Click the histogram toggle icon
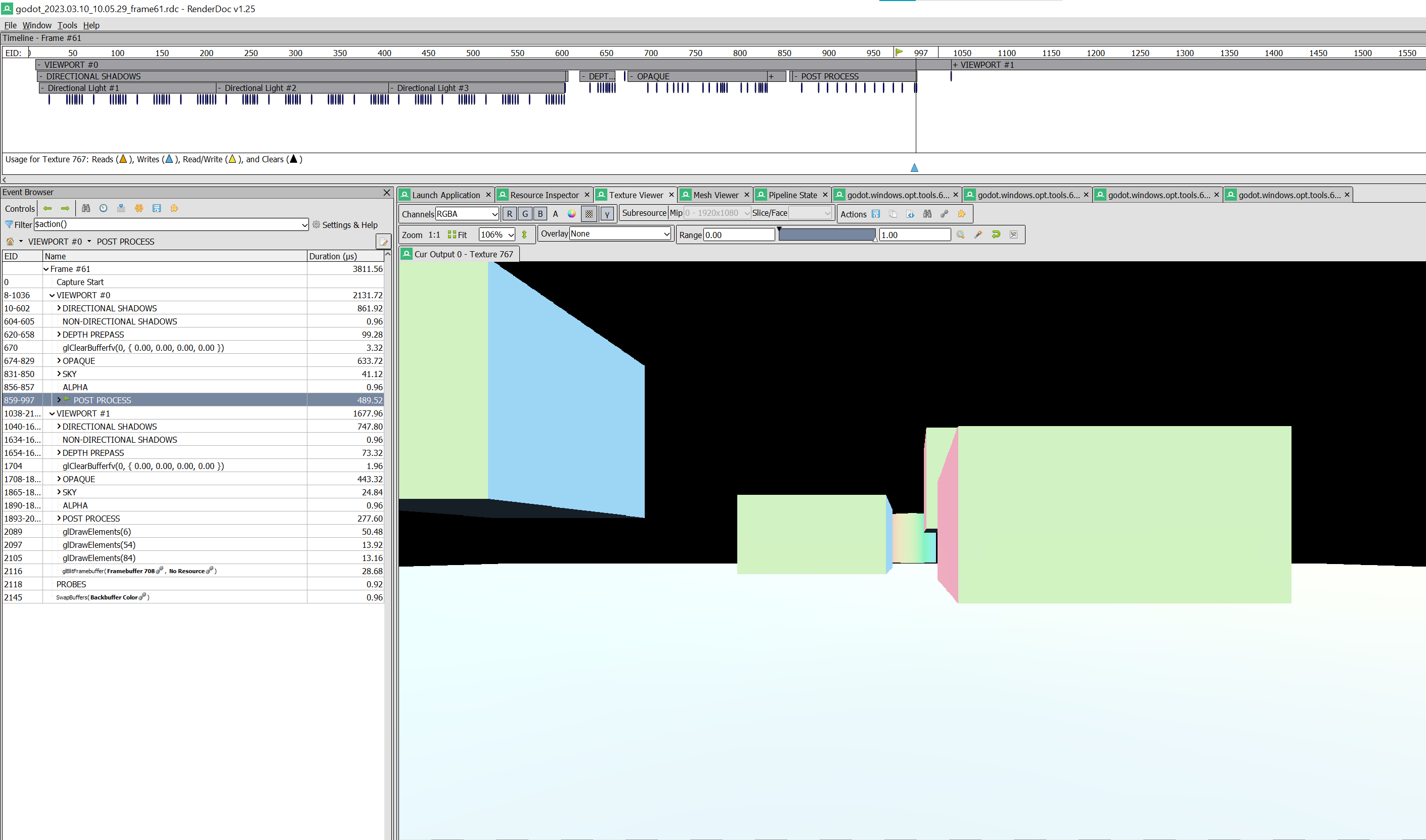1426x840 pixels. [1014, 235]
